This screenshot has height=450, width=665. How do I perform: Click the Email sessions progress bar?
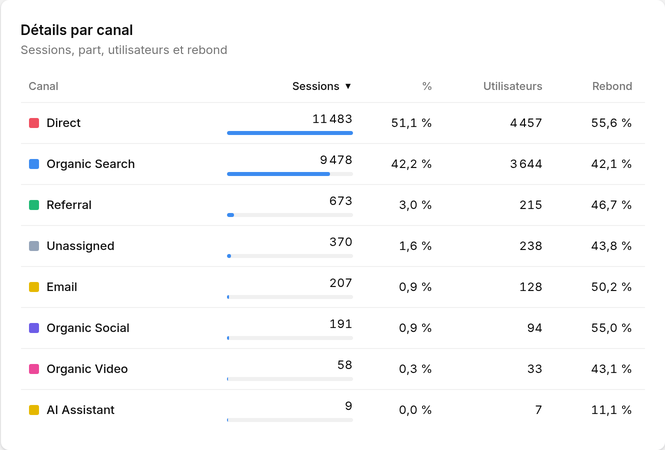(290, 297)
